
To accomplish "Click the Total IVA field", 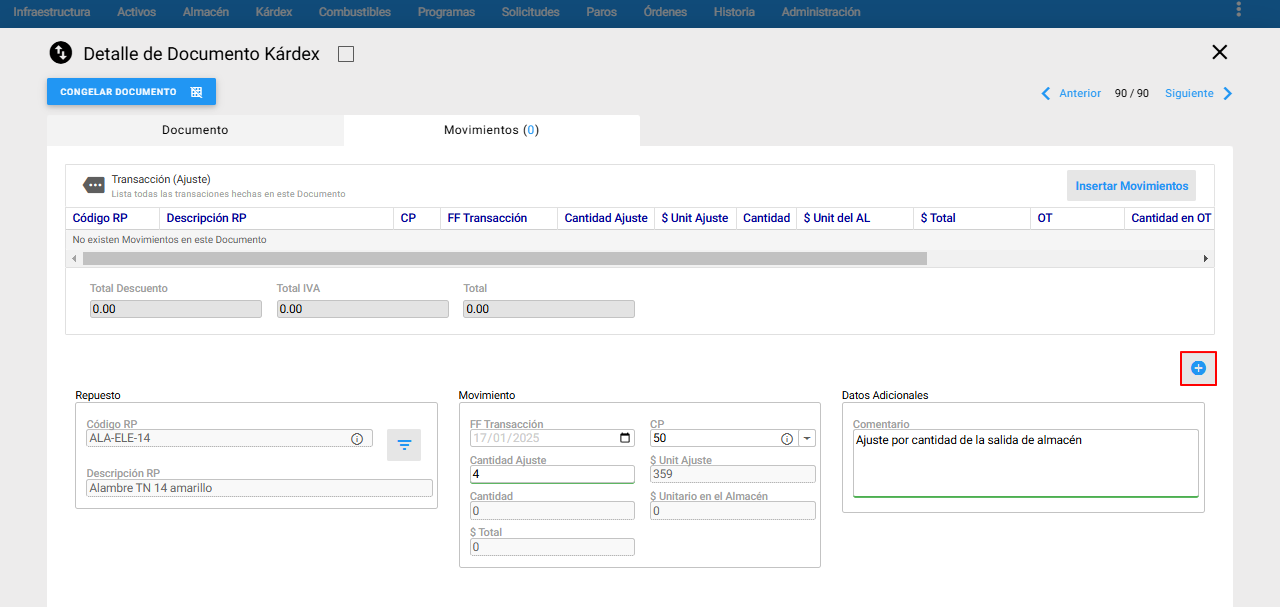I will 363,309.
